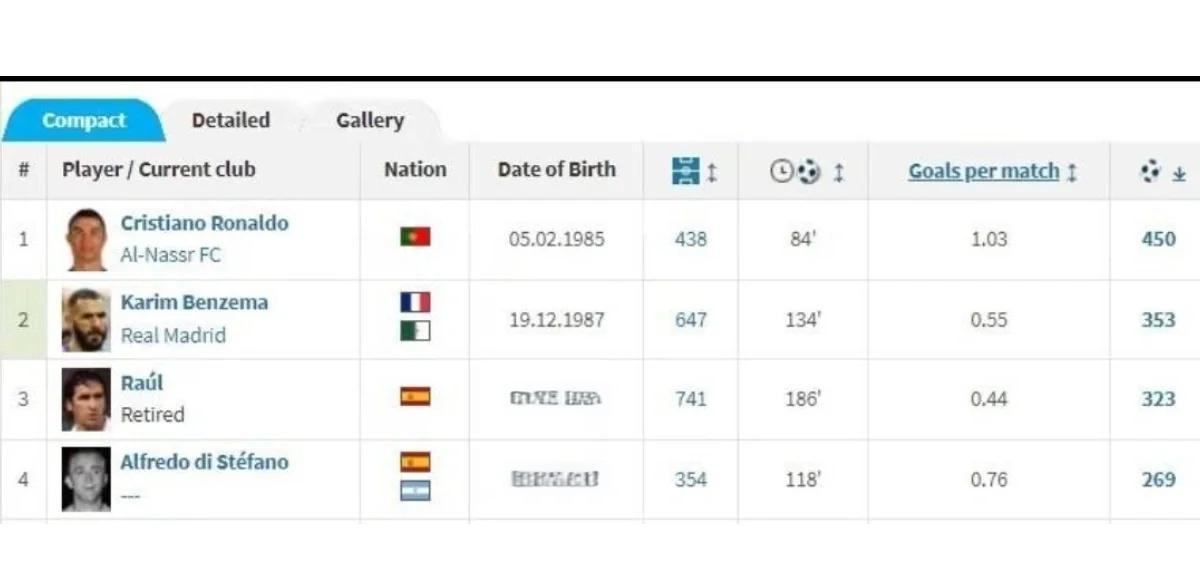Click Raúl's Spain flag icon
1200x570 pixels.
point(415,397)
